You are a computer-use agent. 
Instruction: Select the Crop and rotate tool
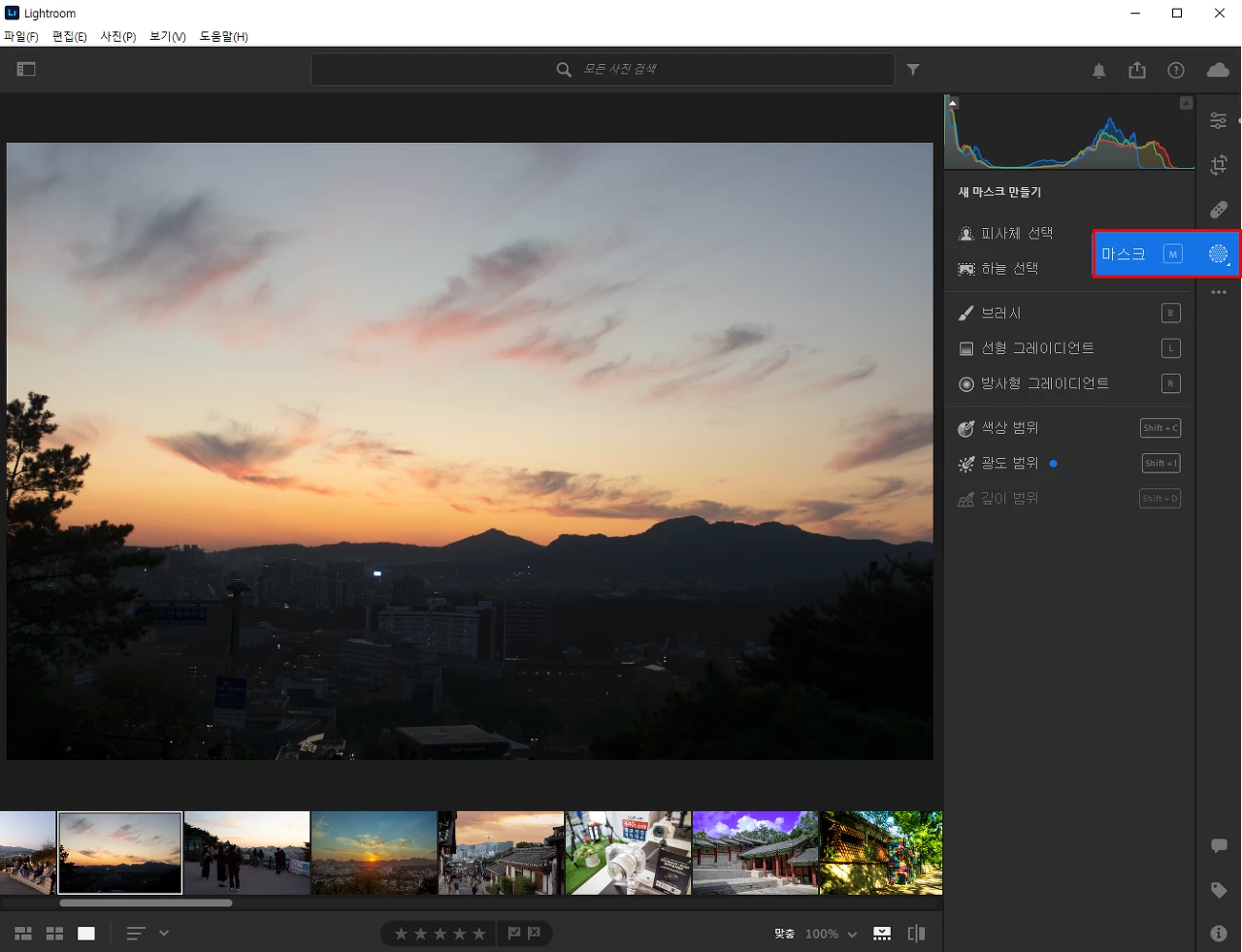(x=1219, y=165)
